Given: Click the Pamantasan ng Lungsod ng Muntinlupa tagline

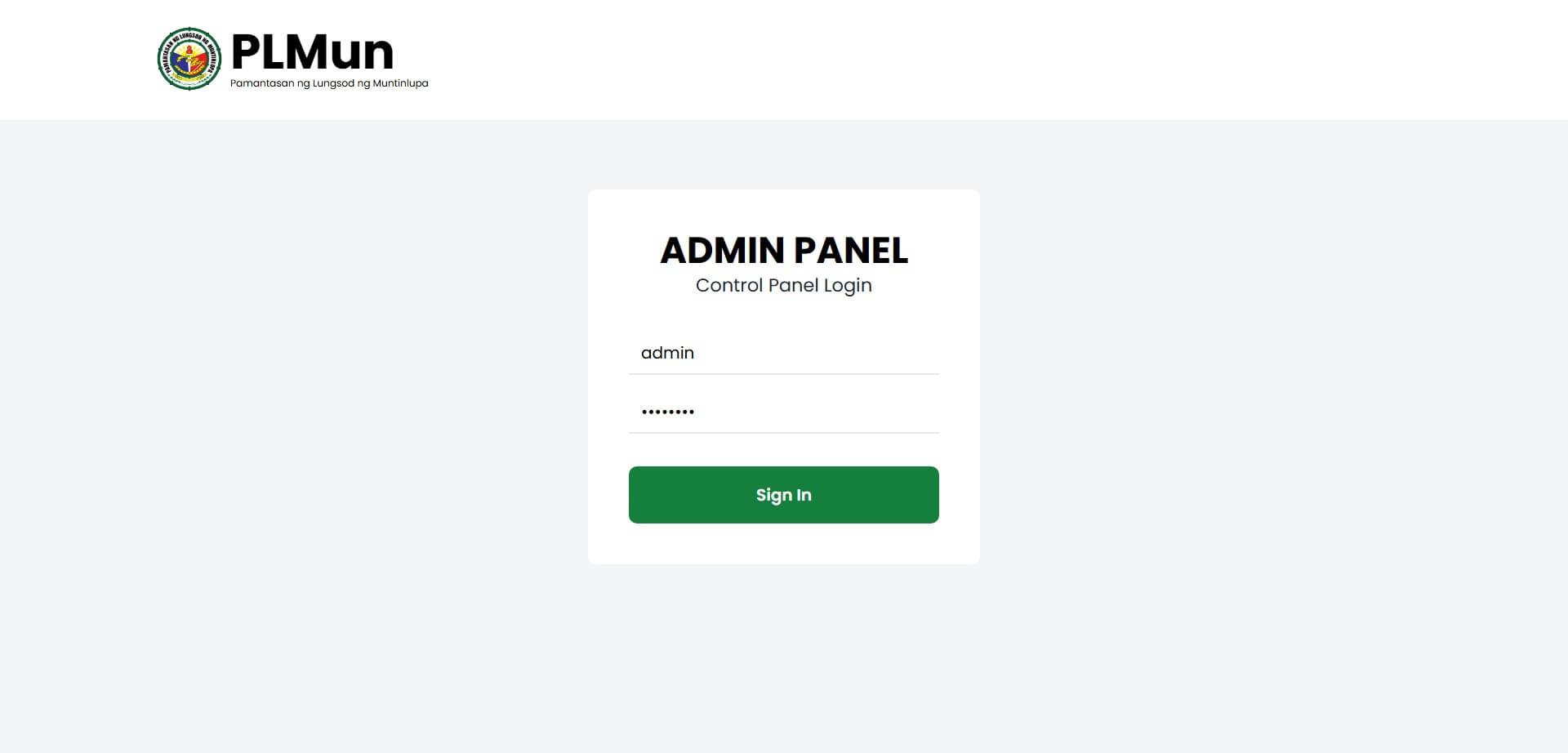Looking at the screenshot, I should pos(329,83).
